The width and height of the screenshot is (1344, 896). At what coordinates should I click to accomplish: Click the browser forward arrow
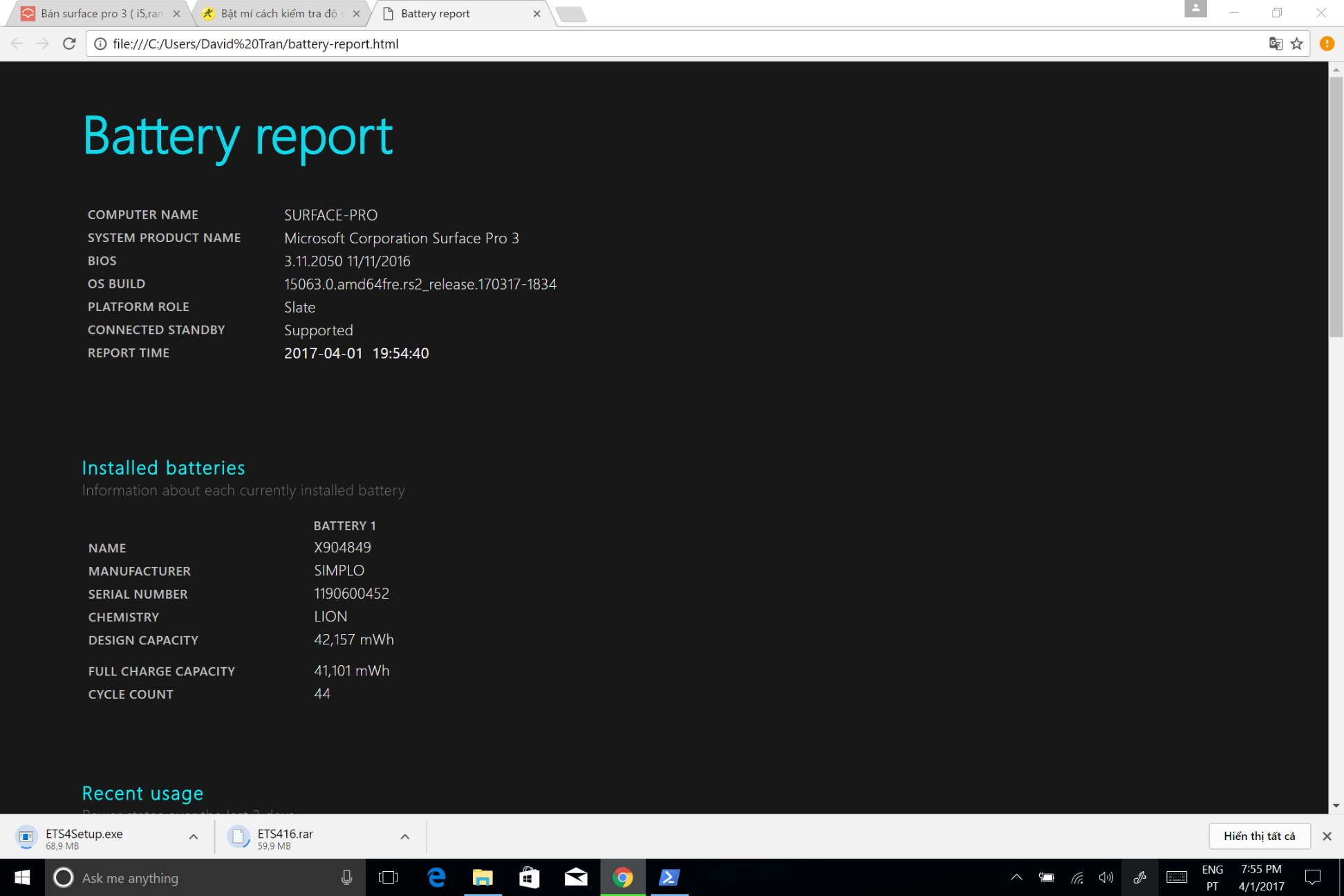pos(43,44)
